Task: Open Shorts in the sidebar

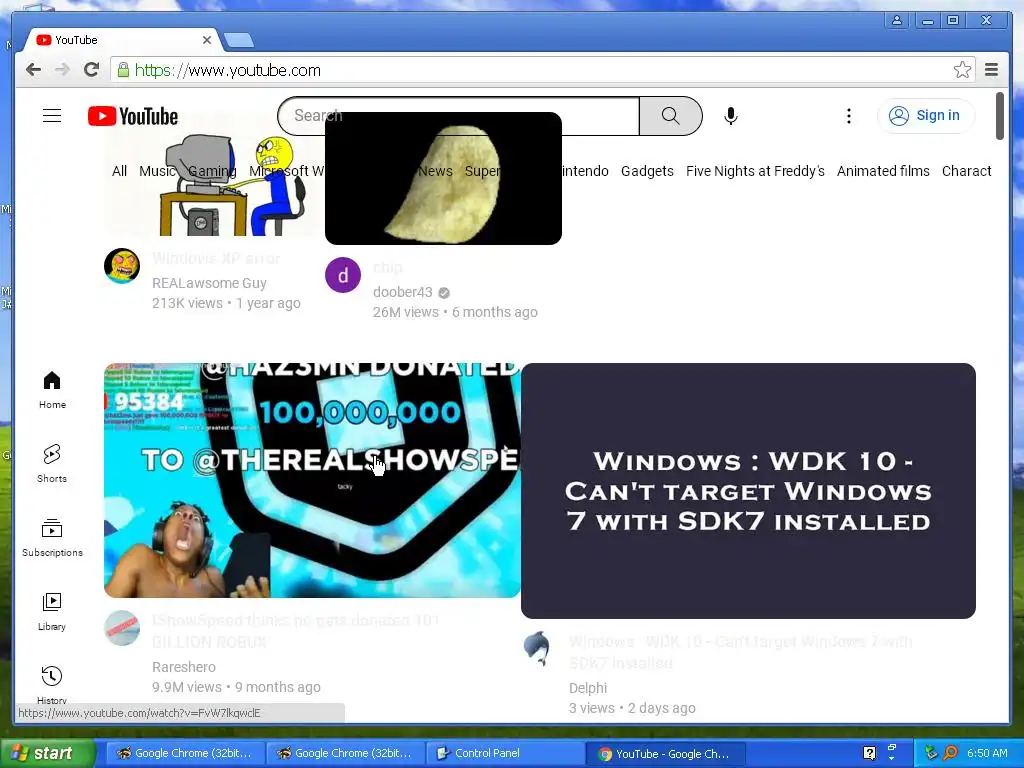Action: coord(52,464)
